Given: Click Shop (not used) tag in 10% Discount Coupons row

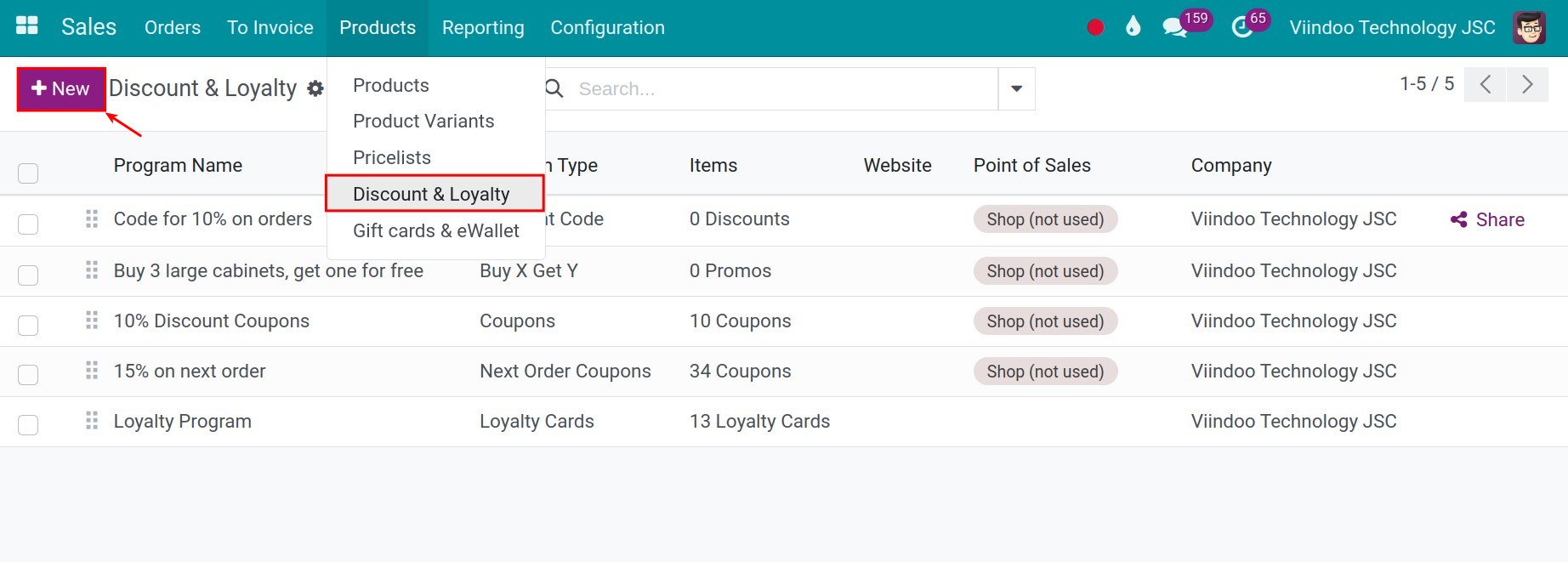Looking at the screenshot, I should point(1045,321).
